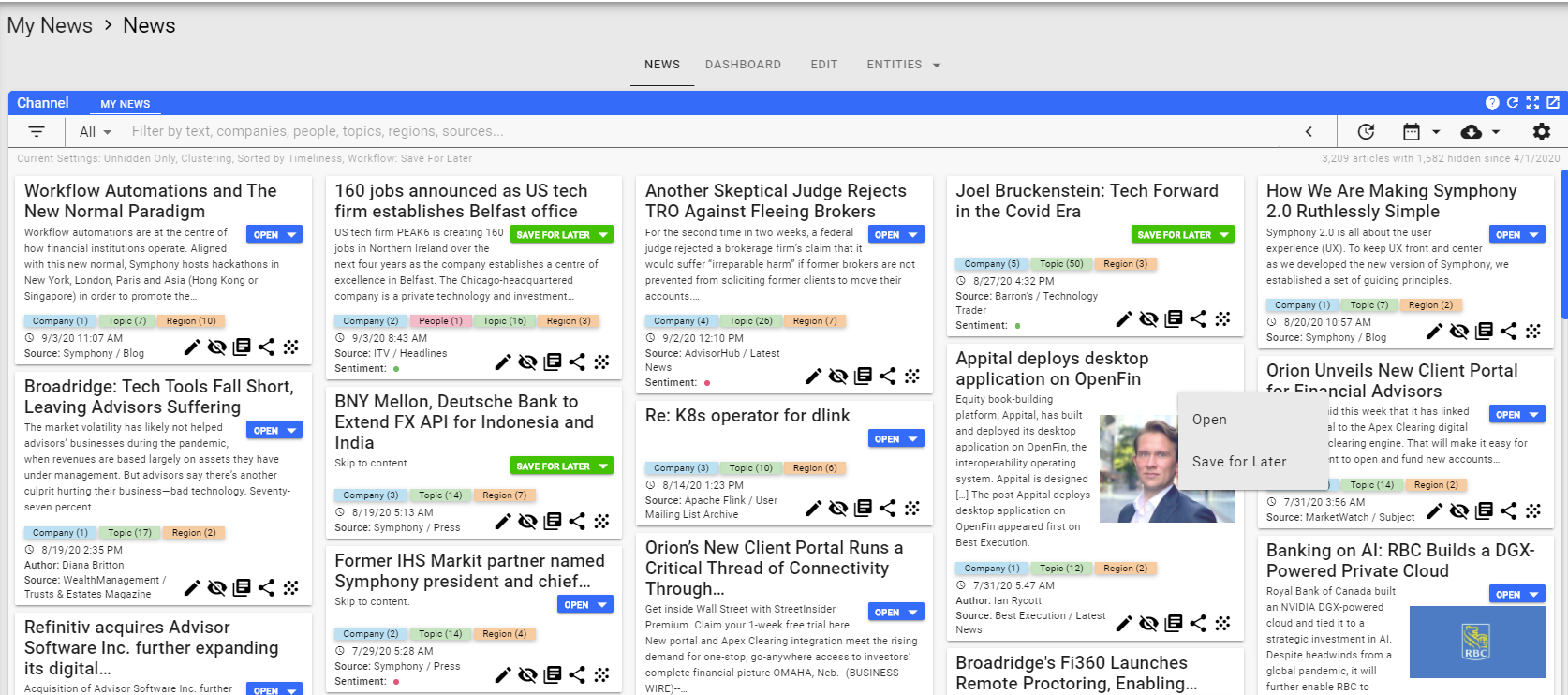Click dotted cluster icon on Workflow Automations article

291,347
